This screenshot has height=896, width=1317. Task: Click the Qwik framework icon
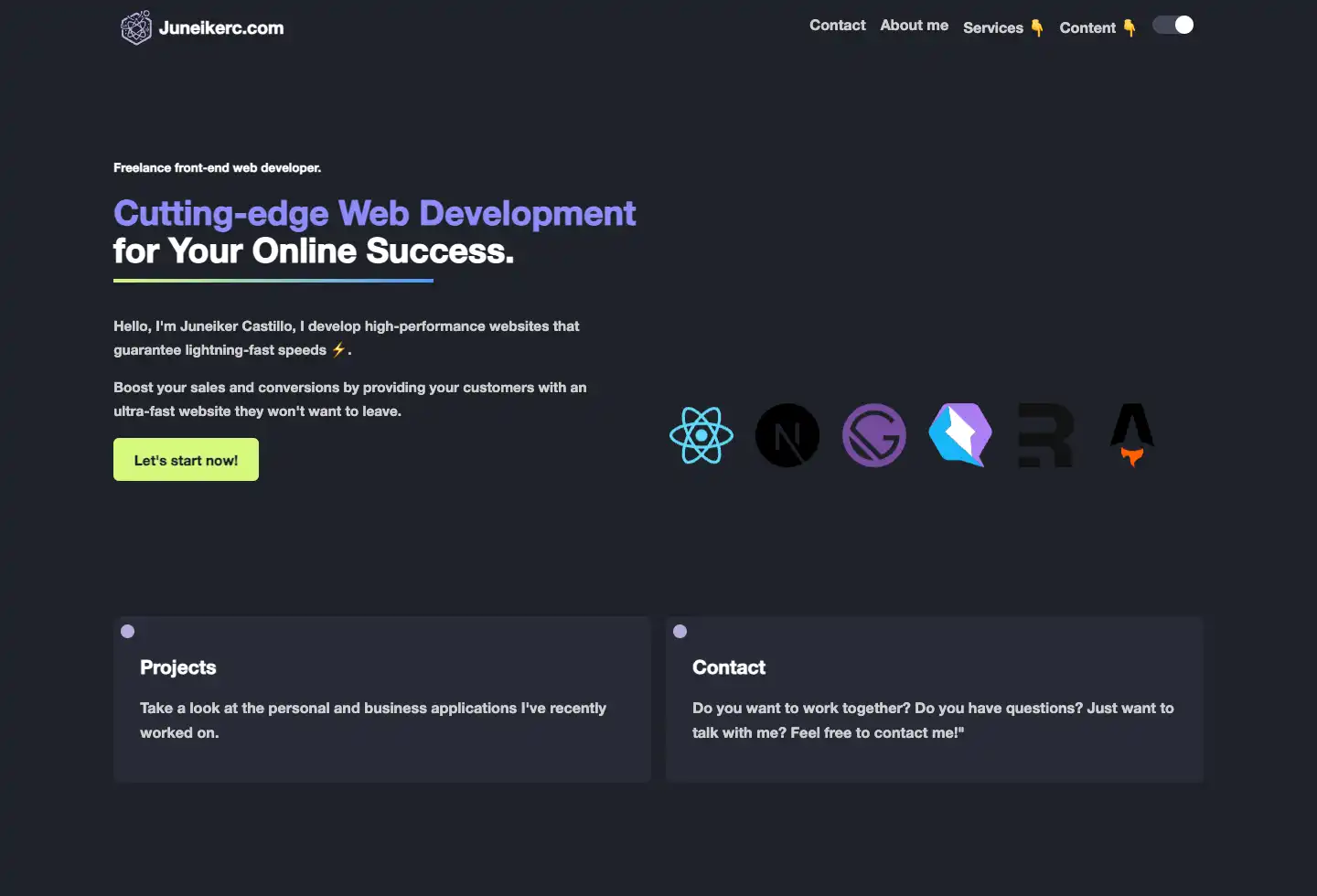tap(959, 435)
